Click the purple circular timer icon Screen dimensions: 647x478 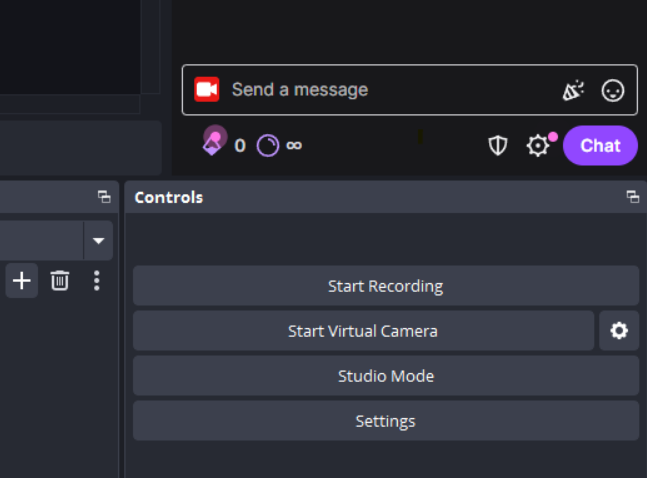[x=268, y=145]
